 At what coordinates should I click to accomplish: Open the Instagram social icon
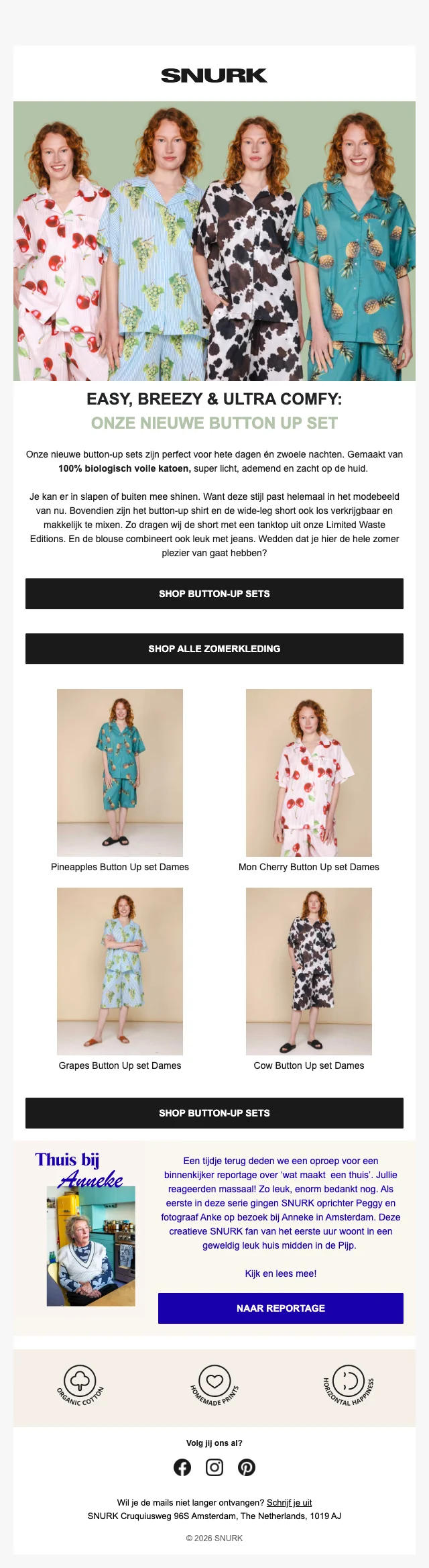214,1467
